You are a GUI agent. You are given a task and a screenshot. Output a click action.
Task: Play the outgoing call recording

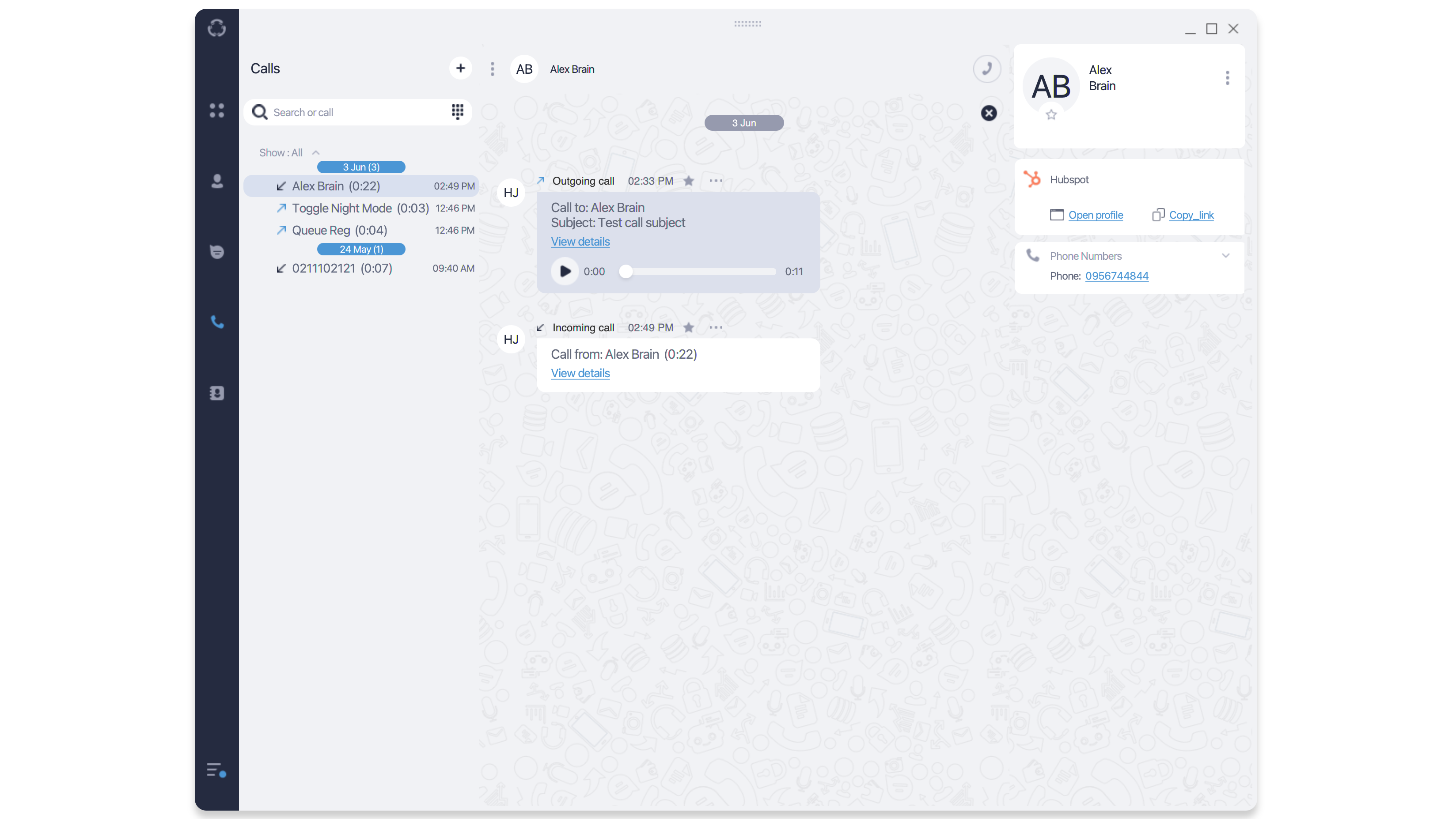click(564, 271)
